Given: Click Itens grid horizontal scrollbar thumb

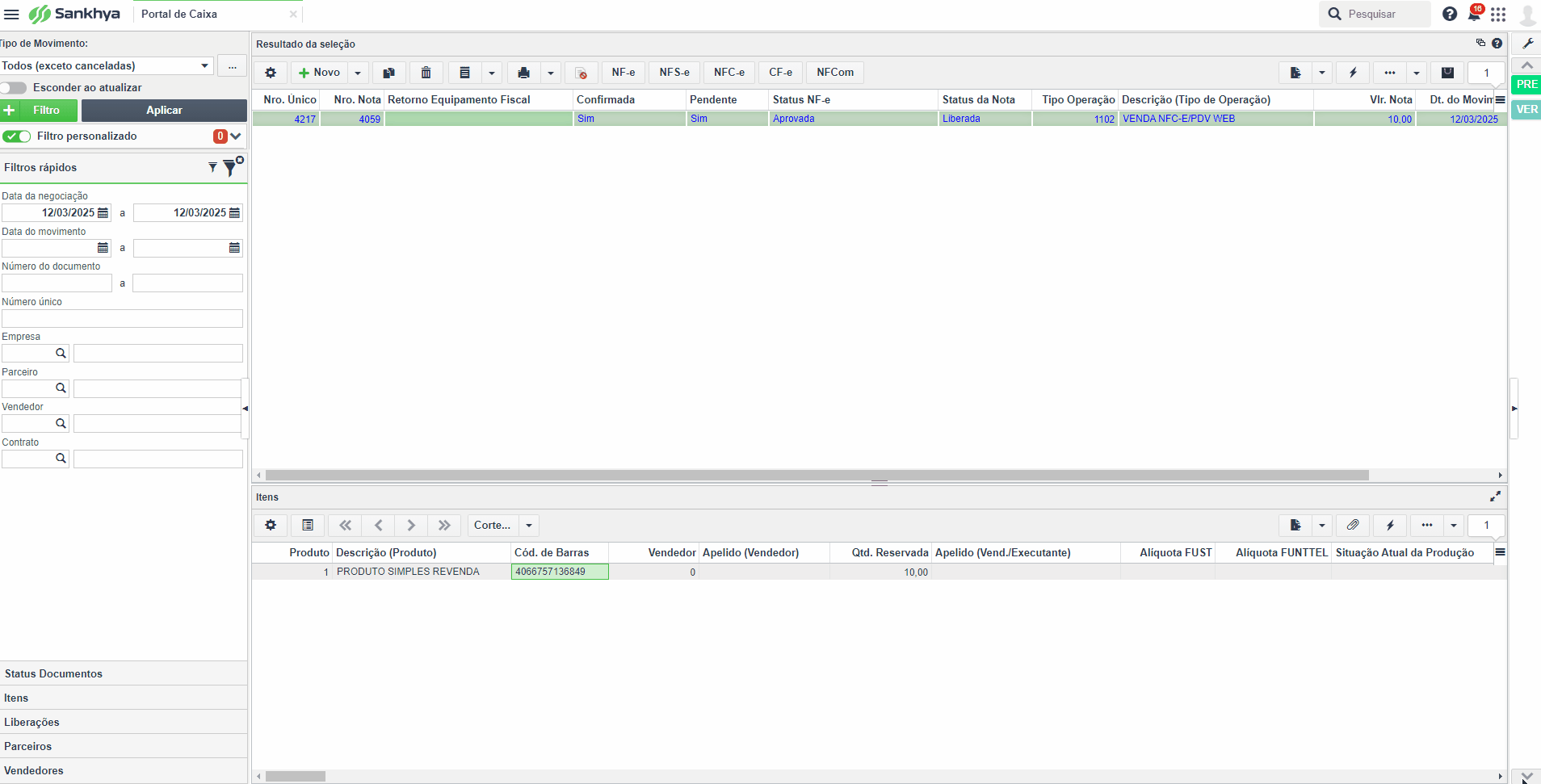Looking at the screenshot, I should [x=296, y=776].
